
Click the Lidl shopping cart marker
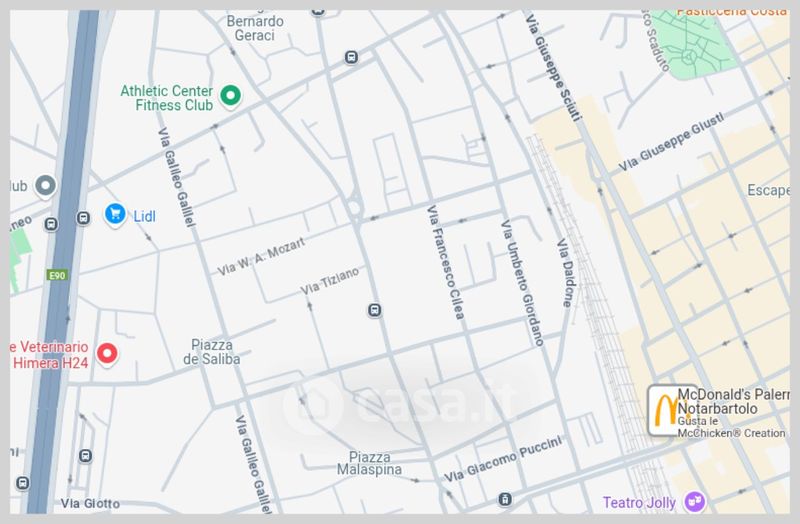115,215
